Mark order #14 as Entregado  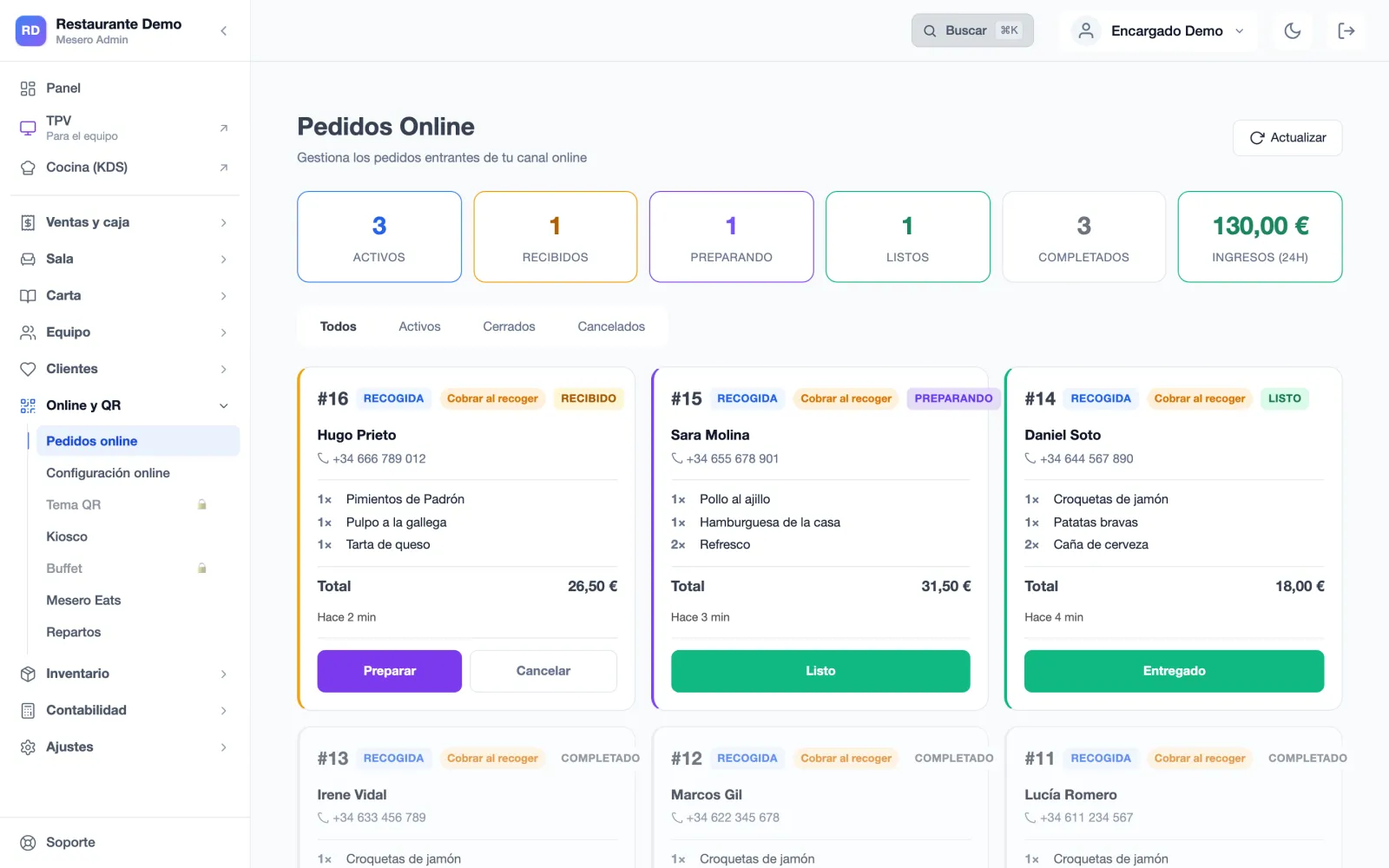coord(1174,671)
